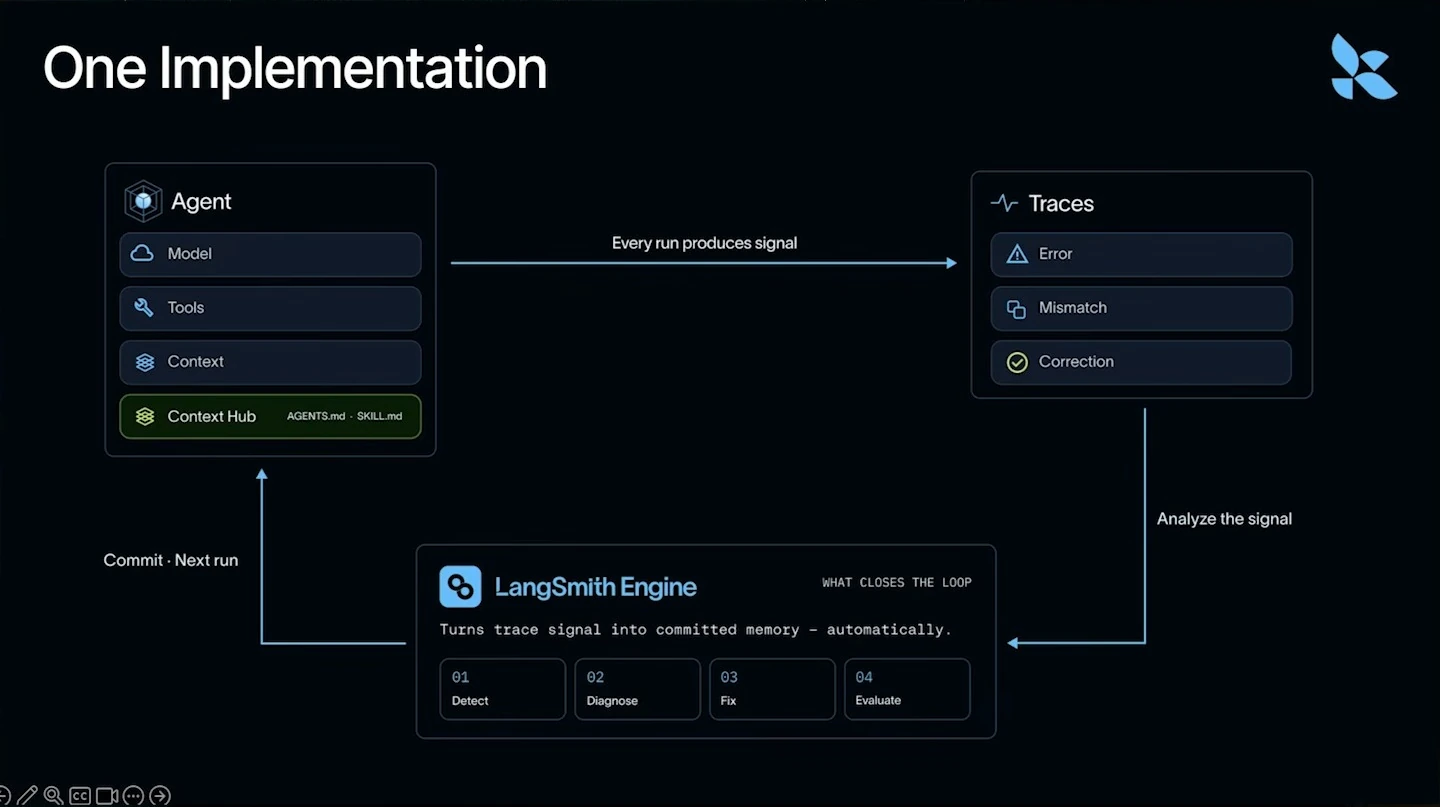Click the "Mismatch" label text
1440x807 pixels.
pos(1073,308)
